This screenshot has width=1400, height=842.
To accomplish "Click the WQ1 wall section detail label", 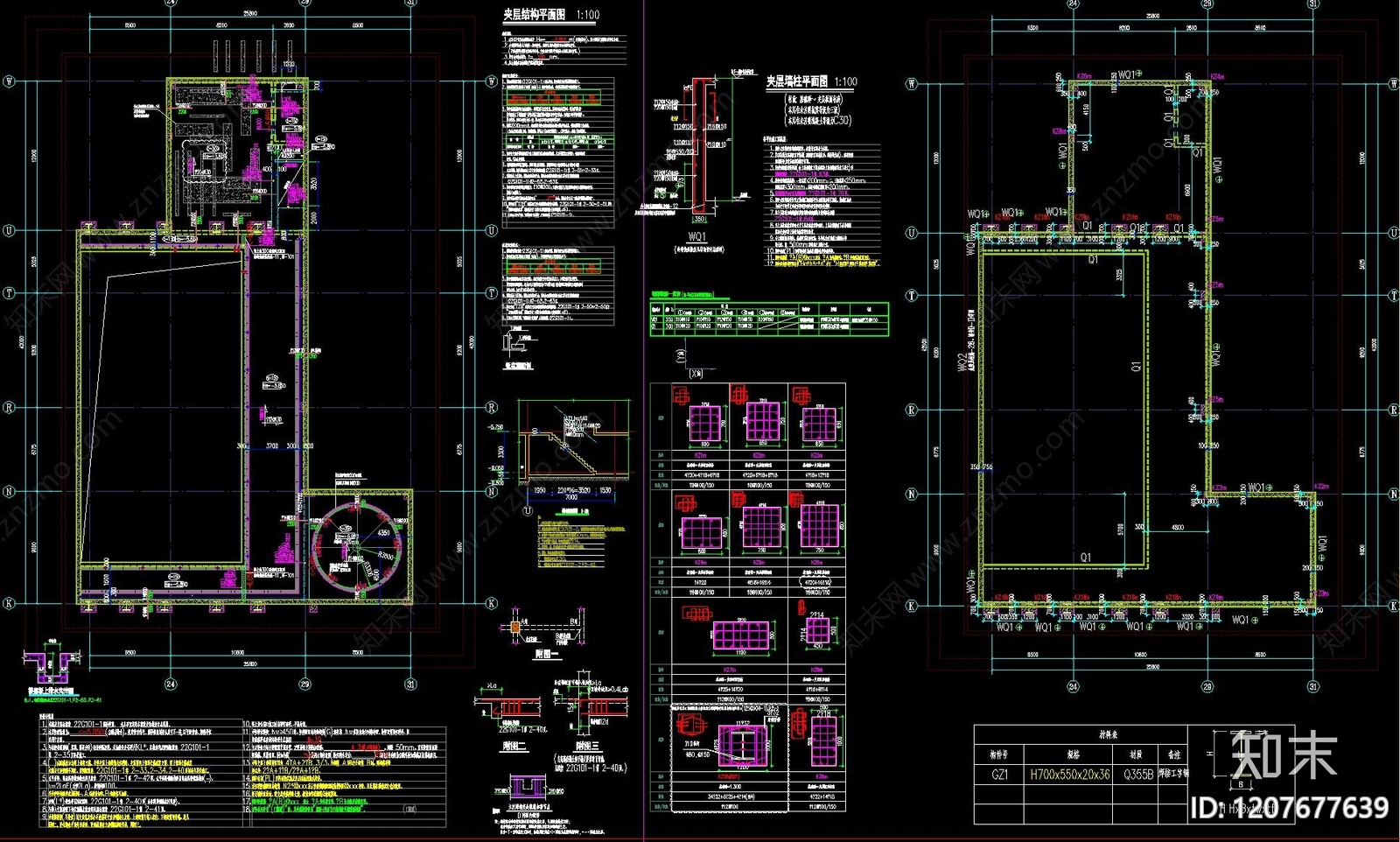I will (x=697, y=237).
